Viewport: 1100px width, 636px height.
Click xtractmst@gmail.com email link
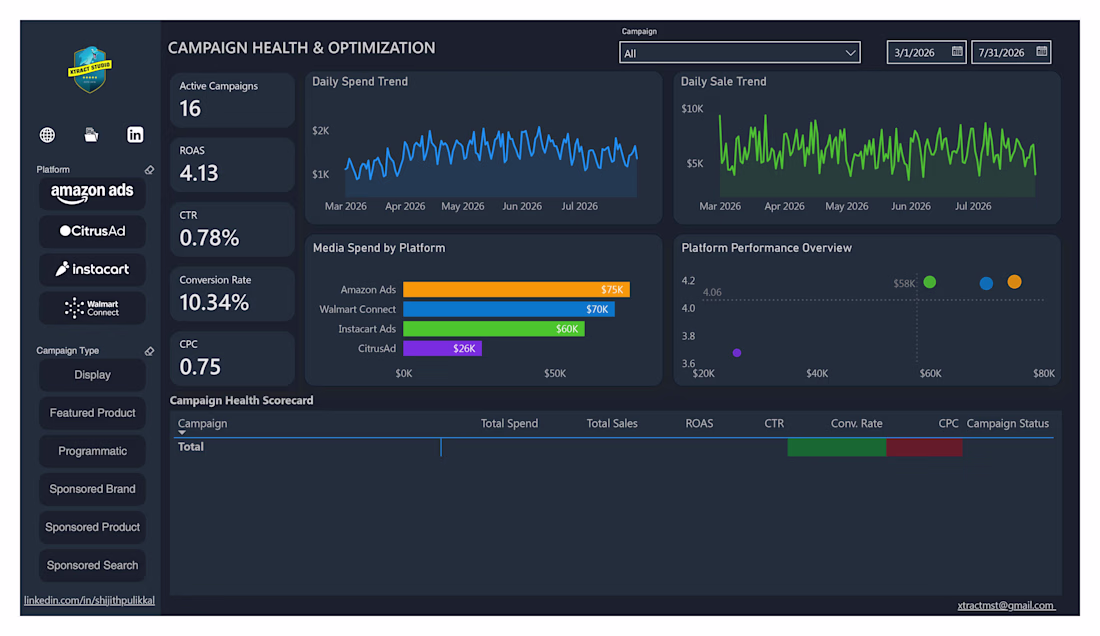[1005, 605]
